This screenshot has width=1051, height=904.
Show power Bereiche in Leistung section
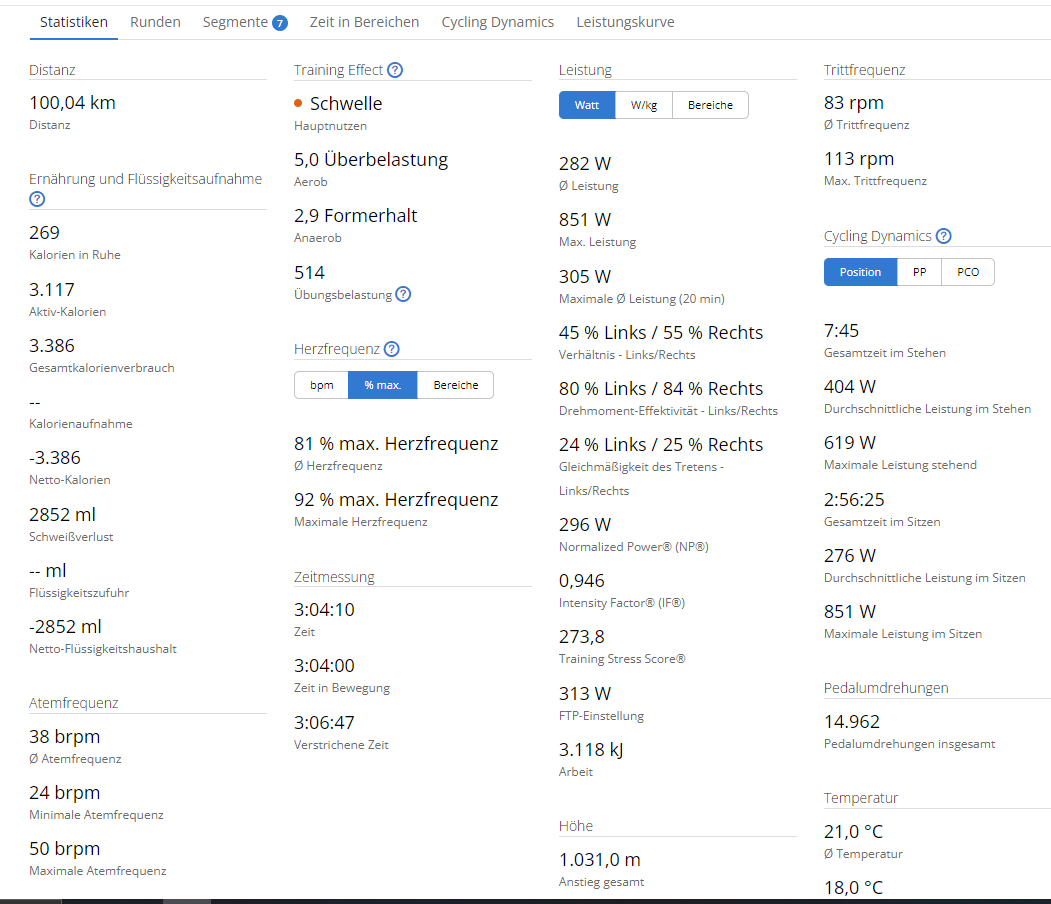(x=710, y=105)
